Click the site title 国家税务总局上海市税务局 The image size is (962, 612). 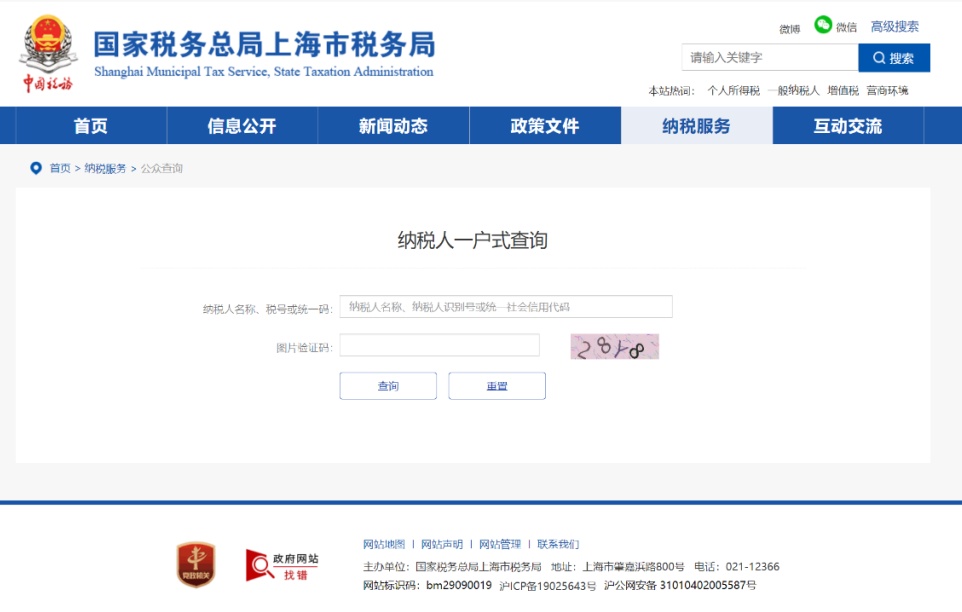(264, 44)
